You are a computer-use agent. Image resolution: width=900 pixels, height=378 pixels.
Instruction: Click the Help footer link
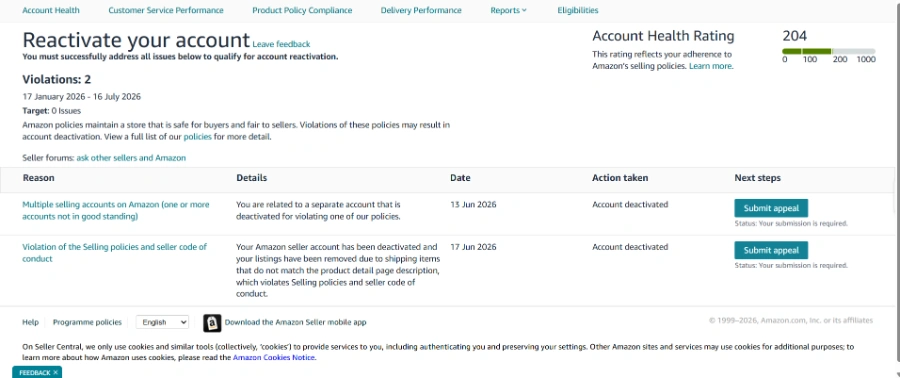click(30, 322)
